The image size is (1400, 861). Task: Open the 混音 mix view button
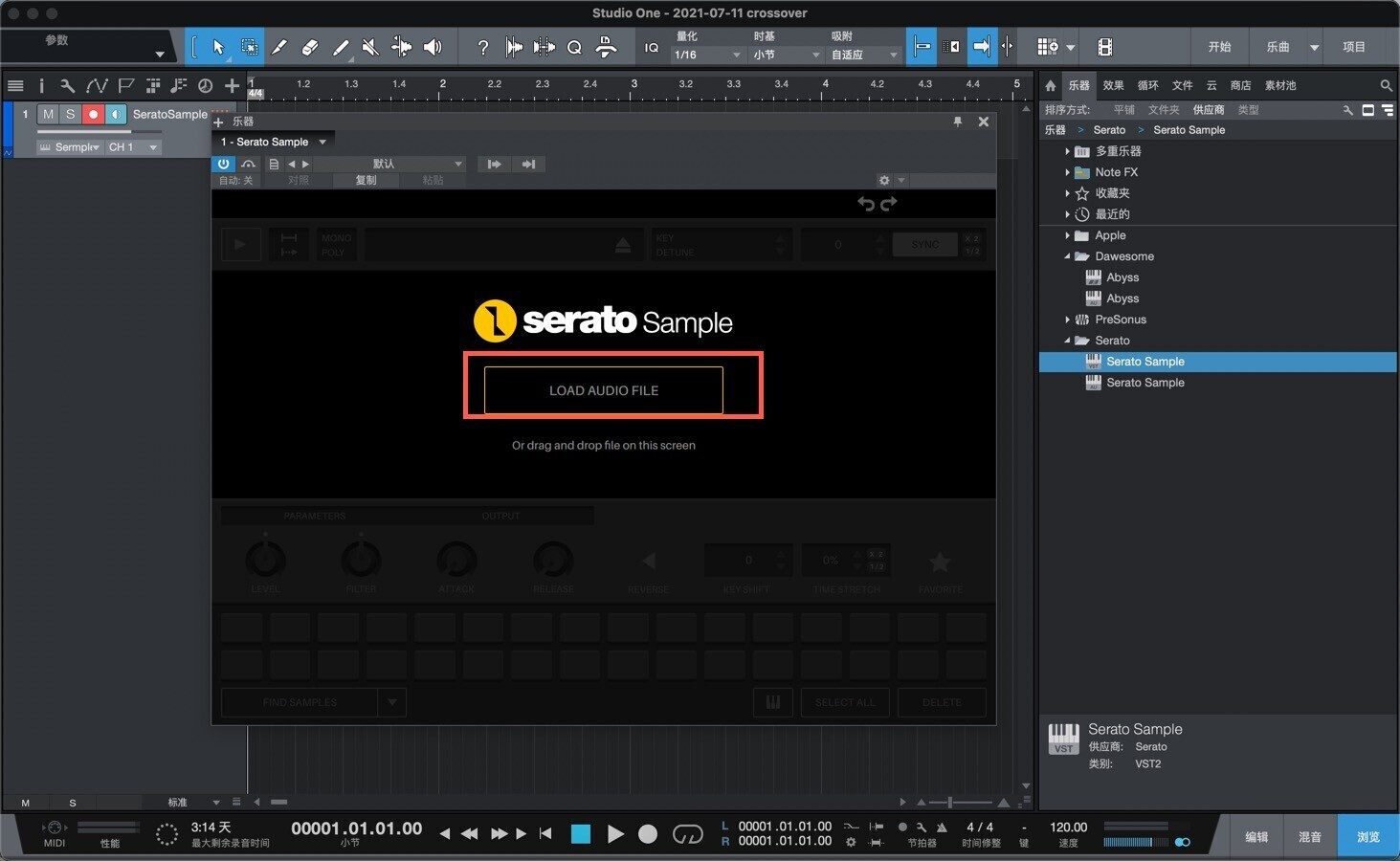point(1309,836)
